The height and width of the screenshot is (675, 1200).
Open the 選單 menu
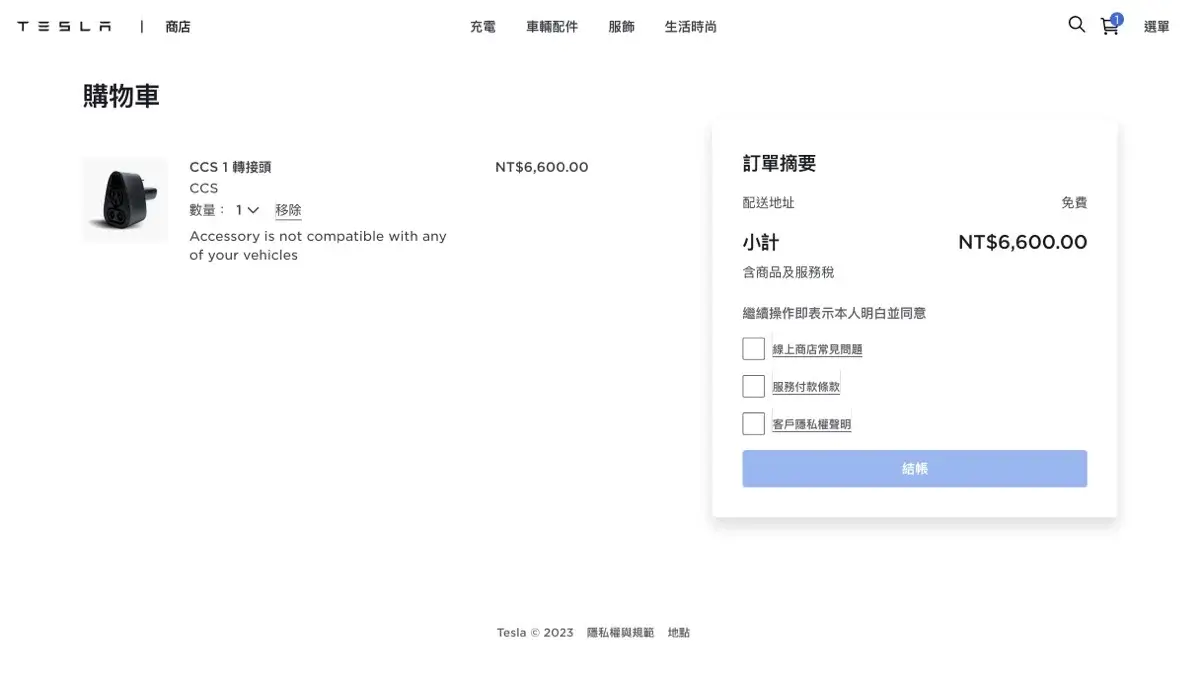[1156, 27]
